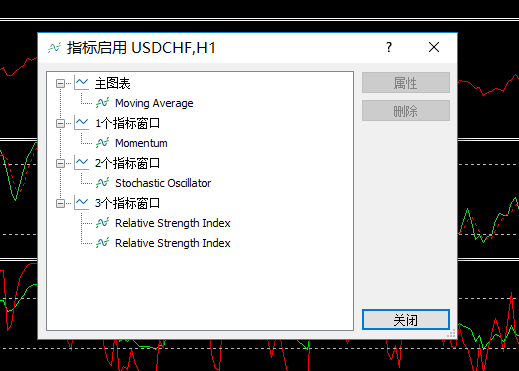Click the Momentum indicator icon
Viewport: 519px width, 371px height.
coord(102,143)
